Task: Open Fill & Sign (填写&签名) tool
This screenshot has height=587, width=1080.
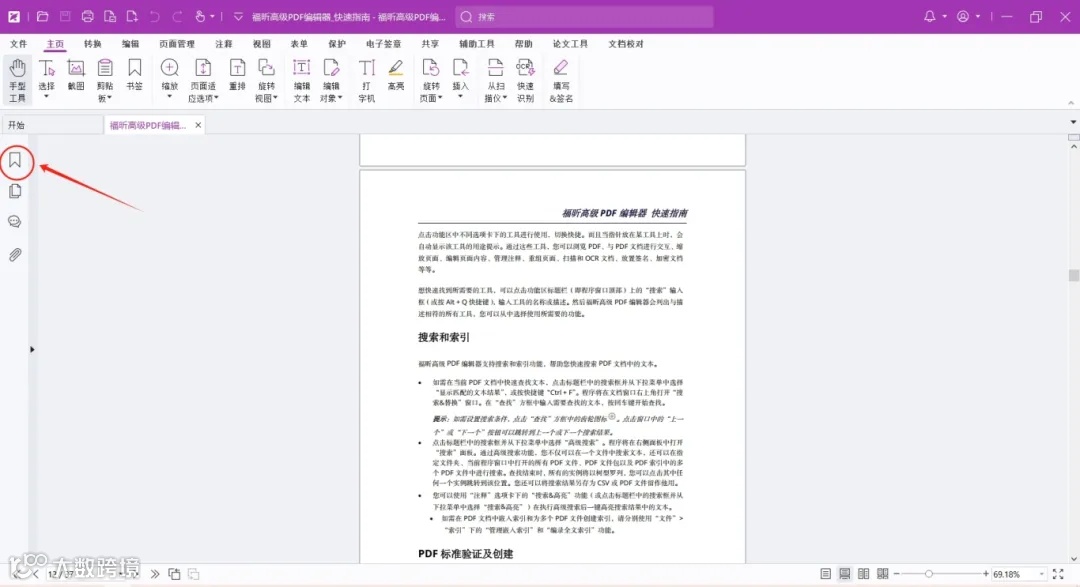Action: (561, 80)
